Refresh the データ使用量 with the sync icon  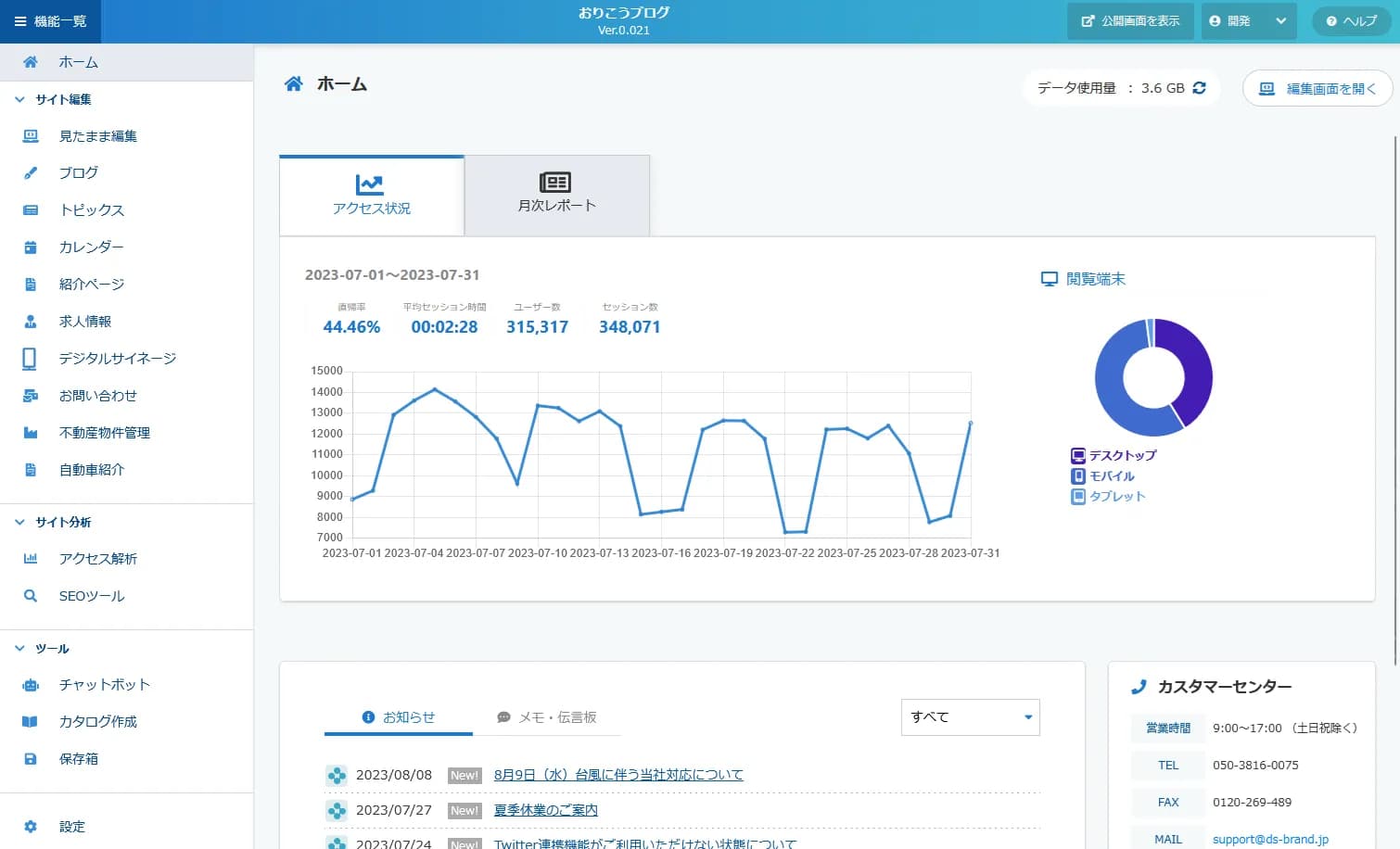(x=1199, y=88)
